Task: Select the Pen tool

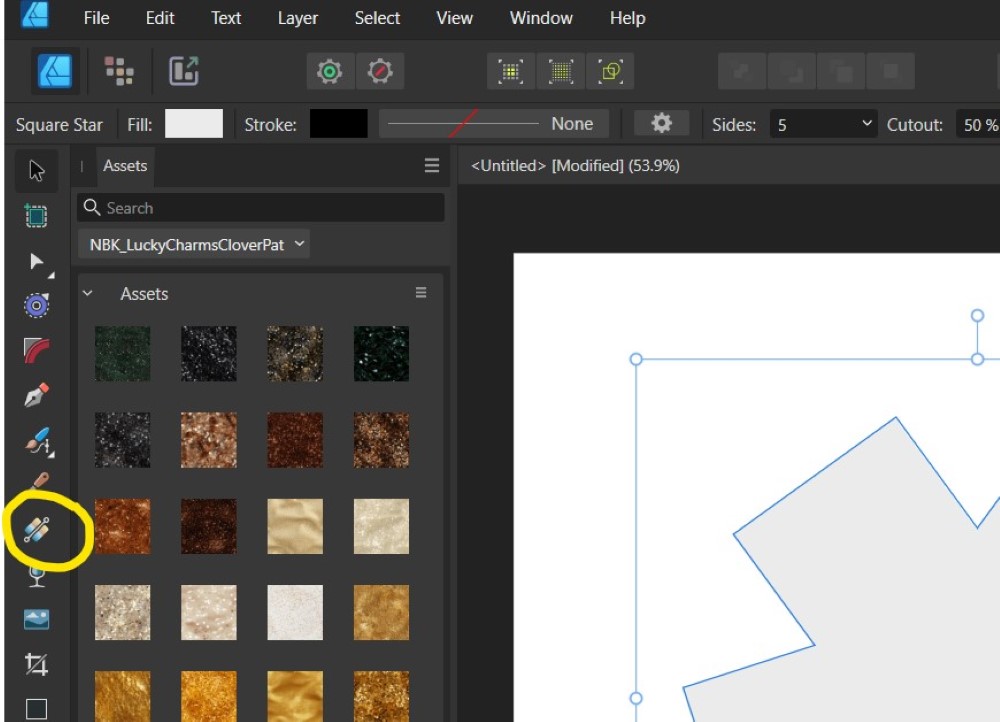Action: [36, 395]
